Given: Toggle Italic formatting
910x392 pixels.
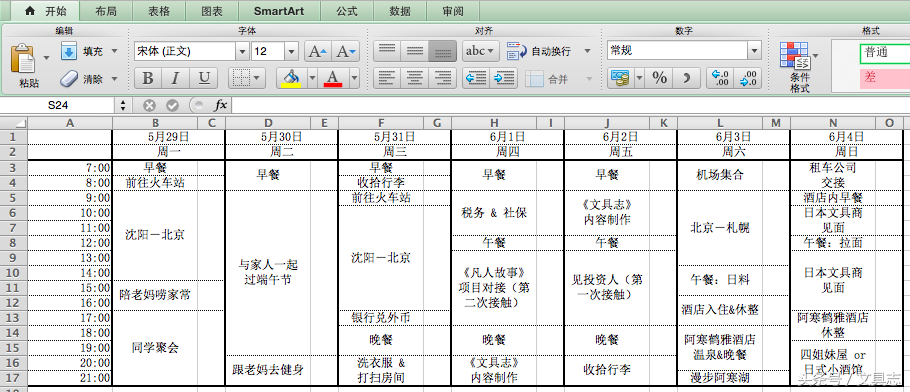Looking at the screenshot, I should pyautogui.click(x=176, y=78).
